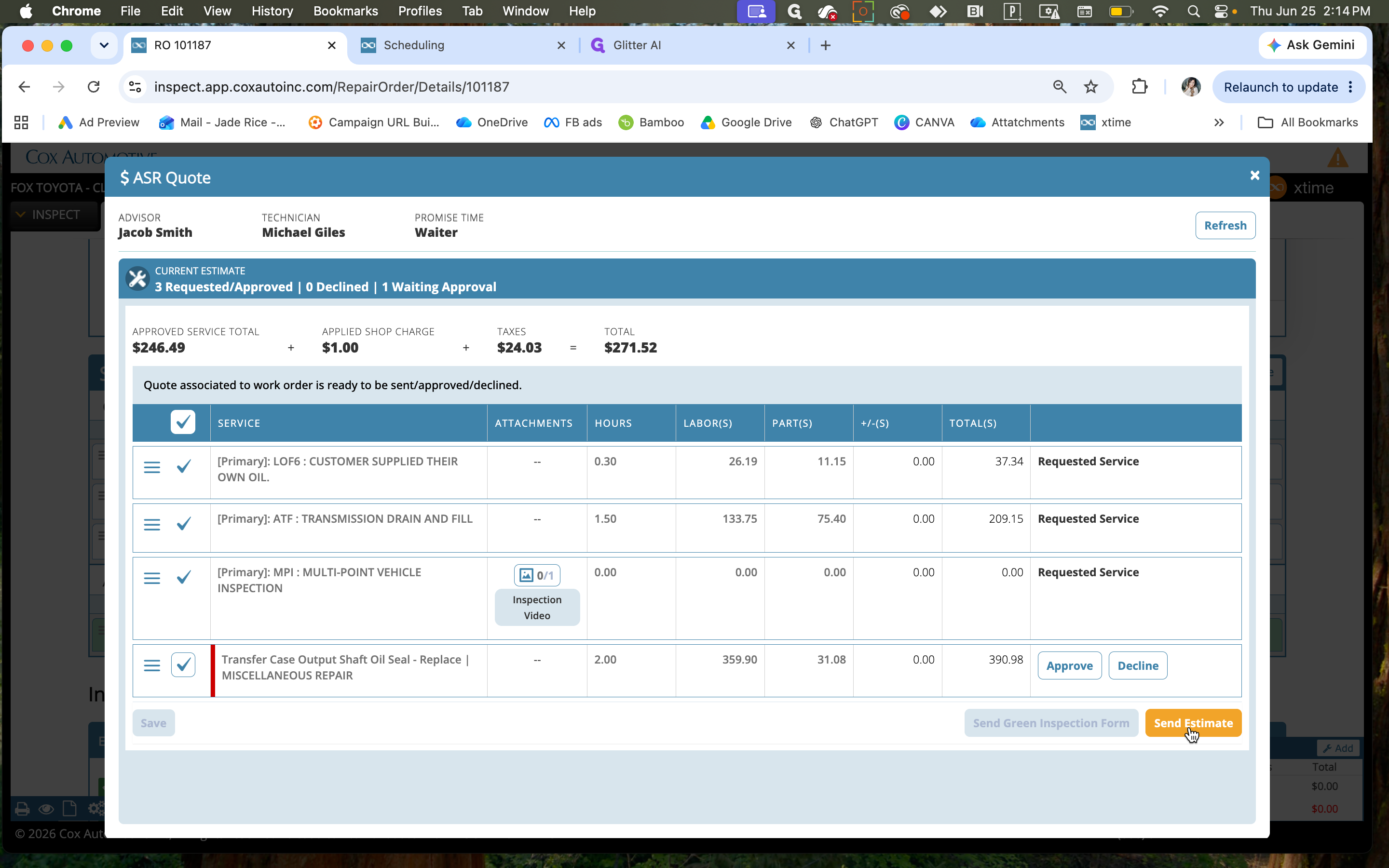Open the History menu

[x=272, y=12]
